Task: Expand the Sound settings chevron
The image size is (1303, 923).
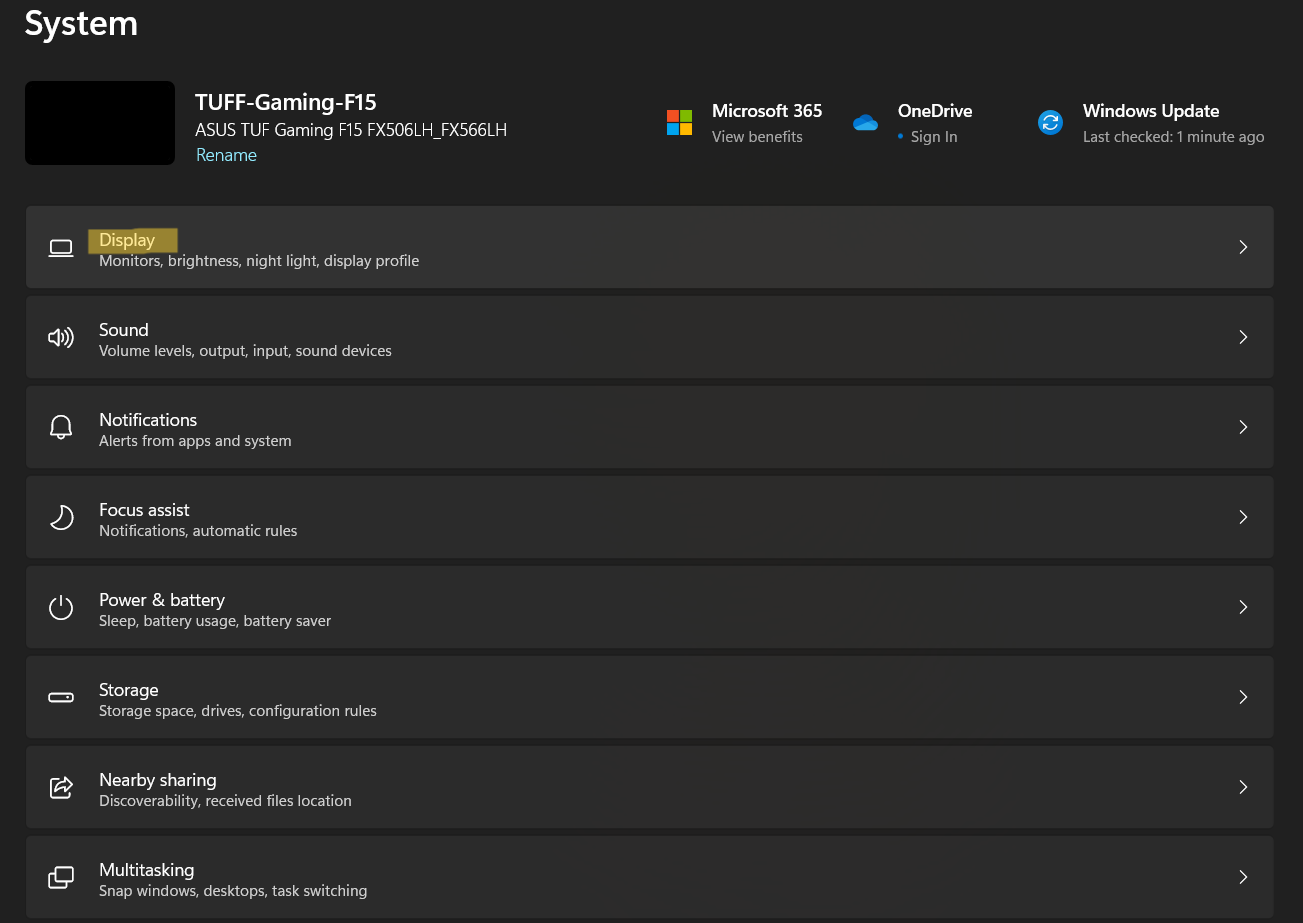Action: (x=1243, y=337)
